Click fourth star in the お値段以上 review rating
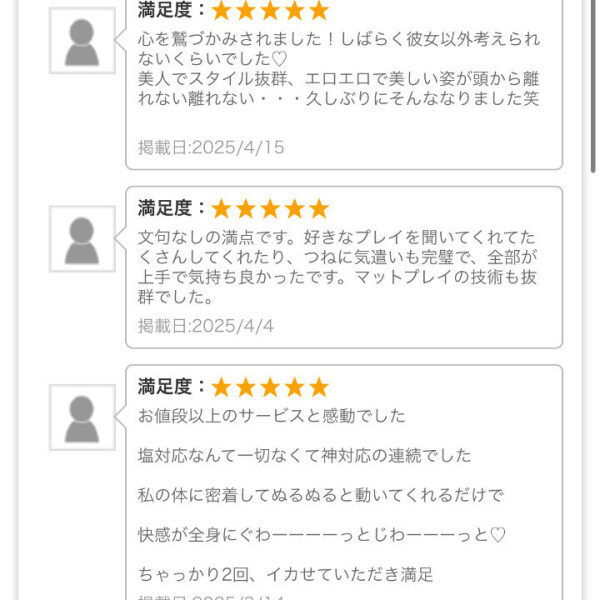The height and width of the screenshot is (600, 600). (295, 387)
